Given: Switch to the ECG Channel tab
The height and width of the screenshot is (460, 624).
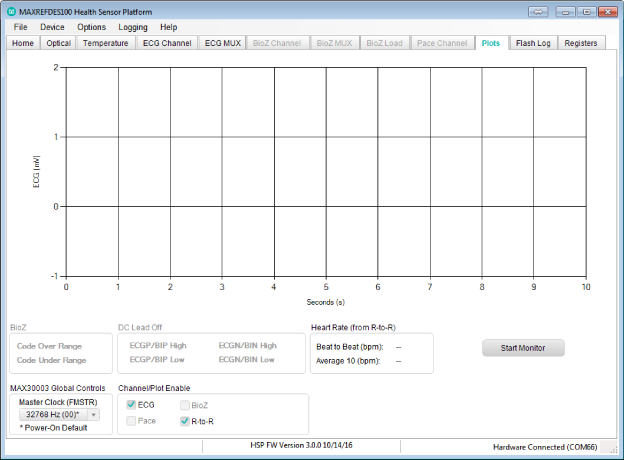Looking at the screenshot, I should tap(167, 43).
